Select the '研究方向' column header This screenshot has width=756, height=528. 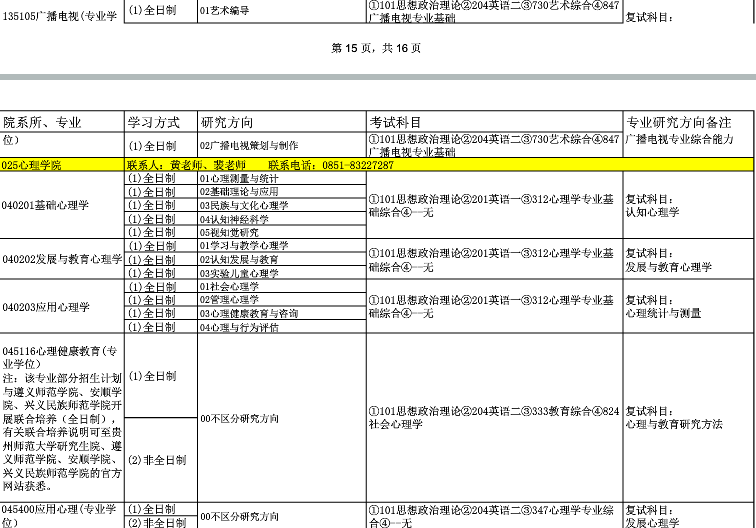click(226, 121)
